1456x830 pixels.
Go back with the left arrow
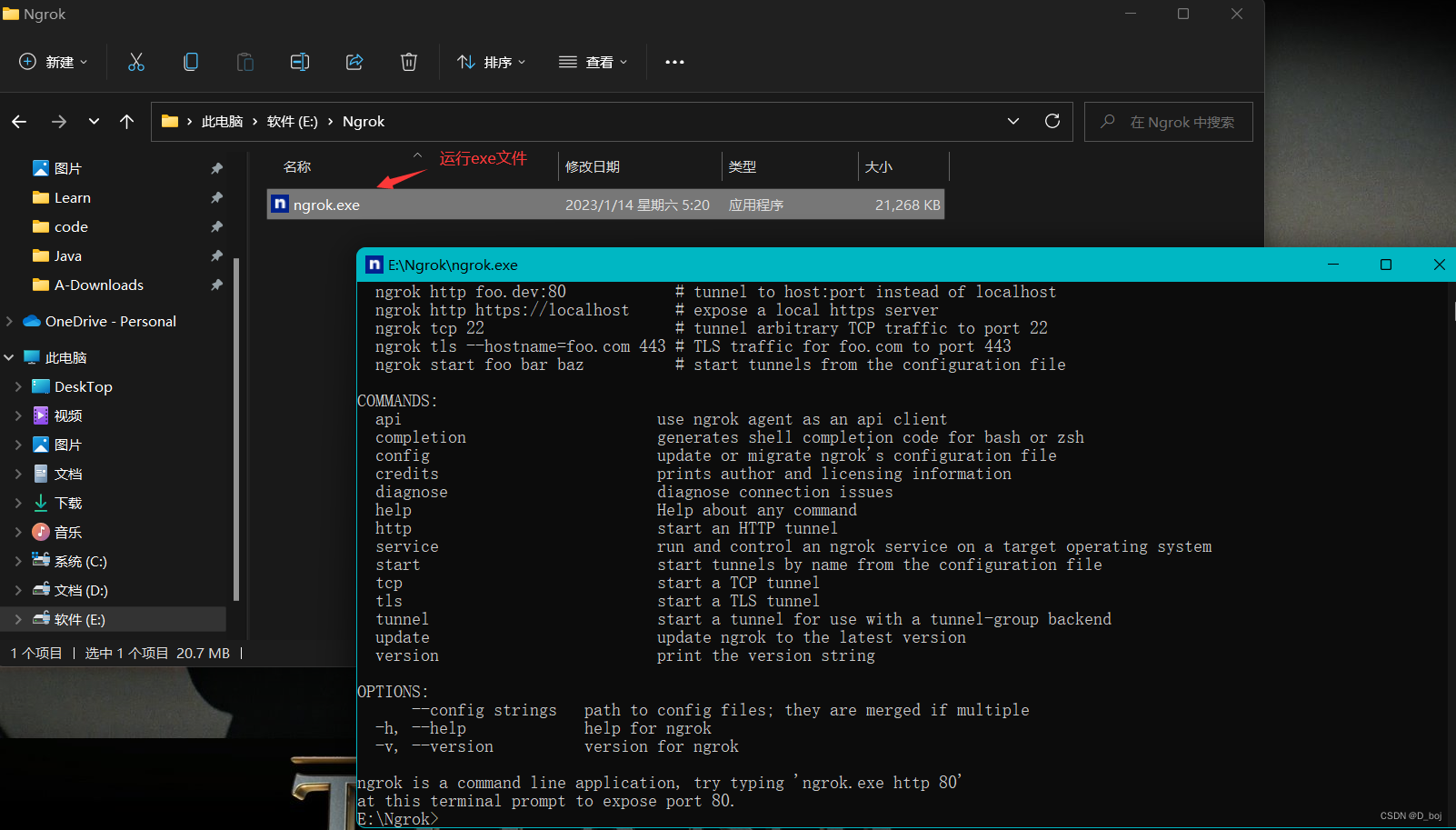(x=19, y=121)
